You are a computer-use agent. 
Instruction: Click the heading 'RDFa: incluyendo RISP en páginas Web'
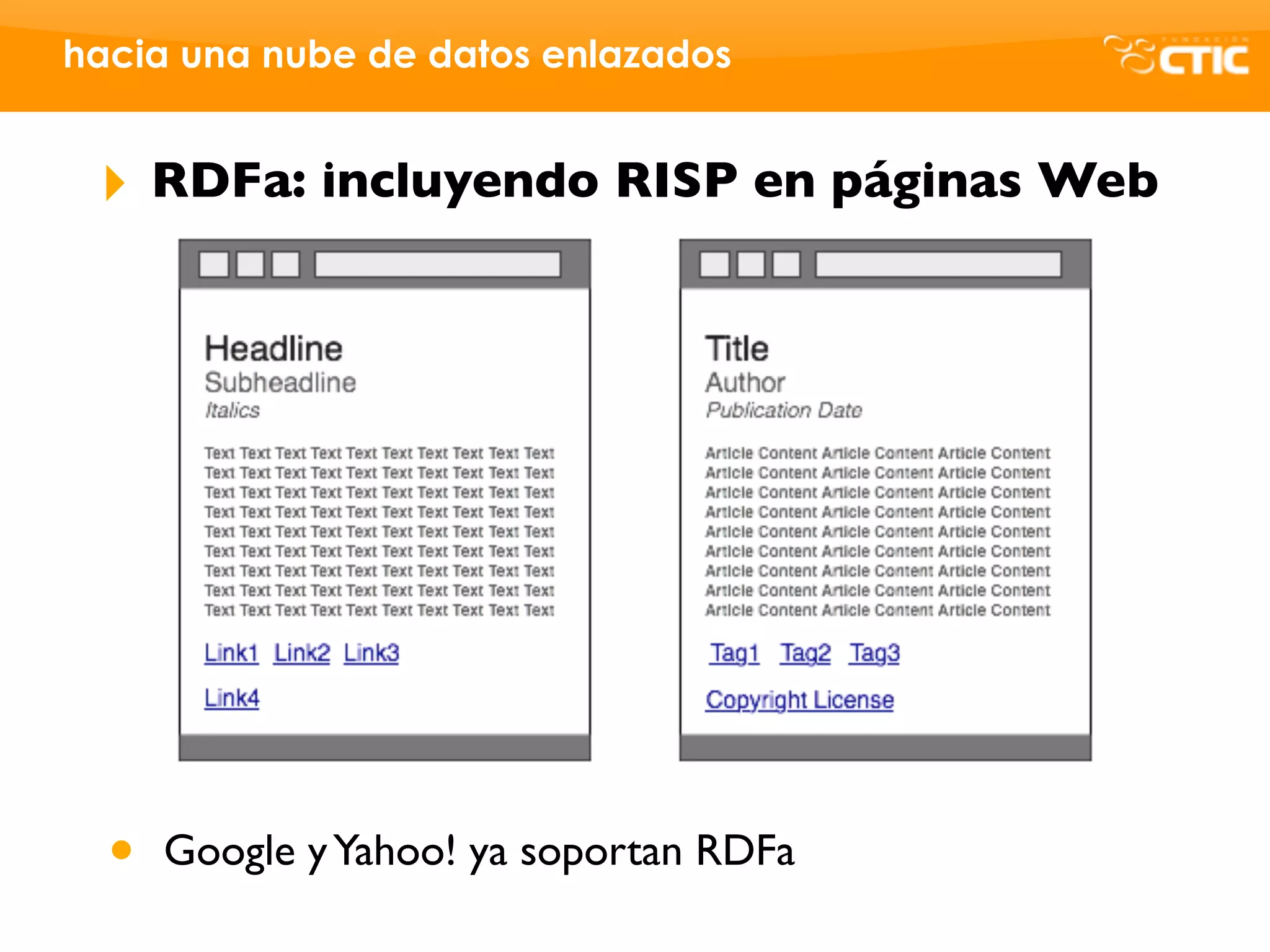[655, 181]
